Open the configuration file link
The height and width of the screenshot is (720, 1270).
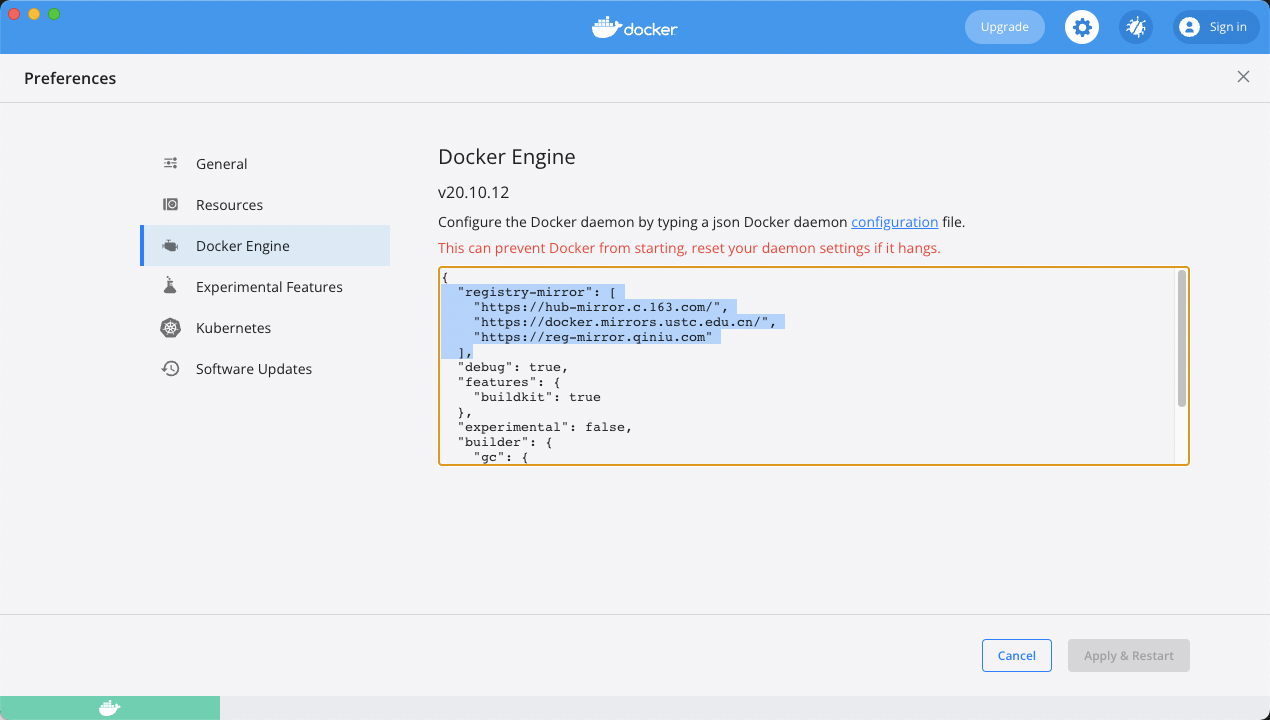click(x=894, y=222)
